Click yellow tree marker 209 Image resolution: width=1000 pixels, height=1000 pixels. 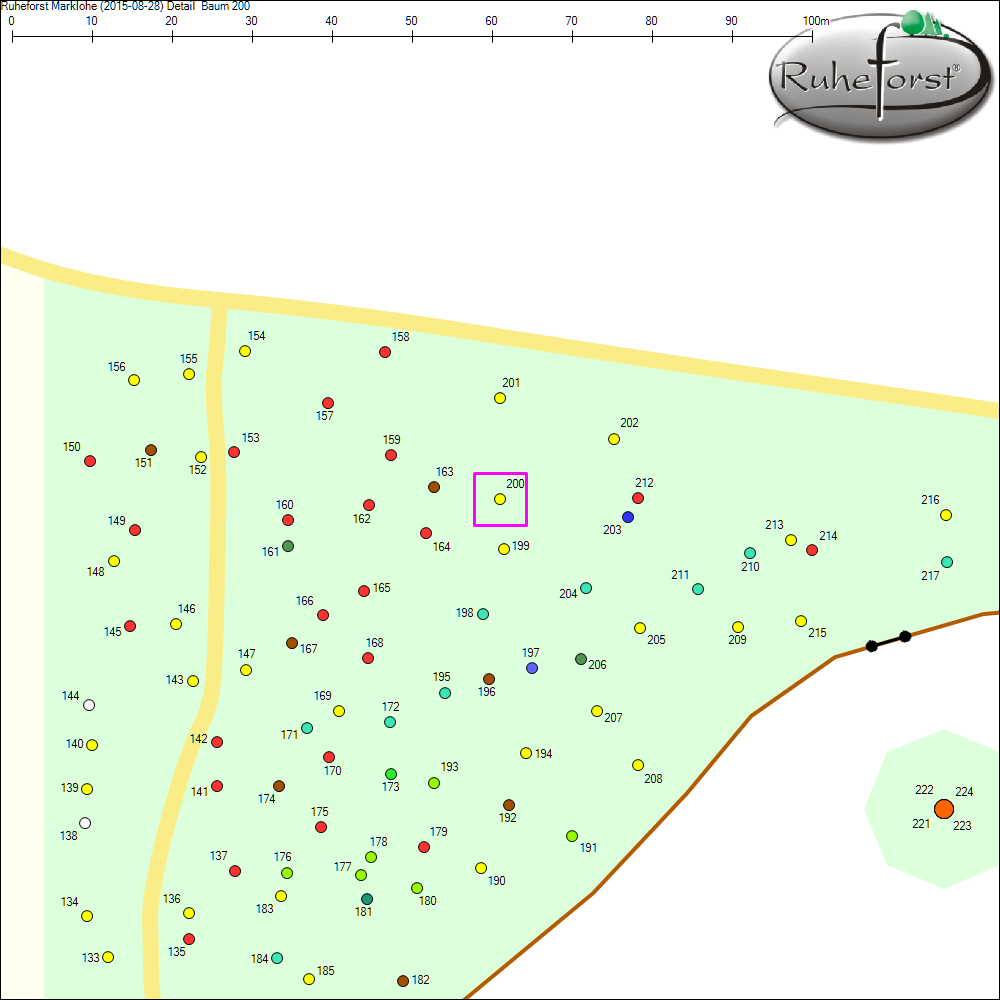(x=738, y=628)
